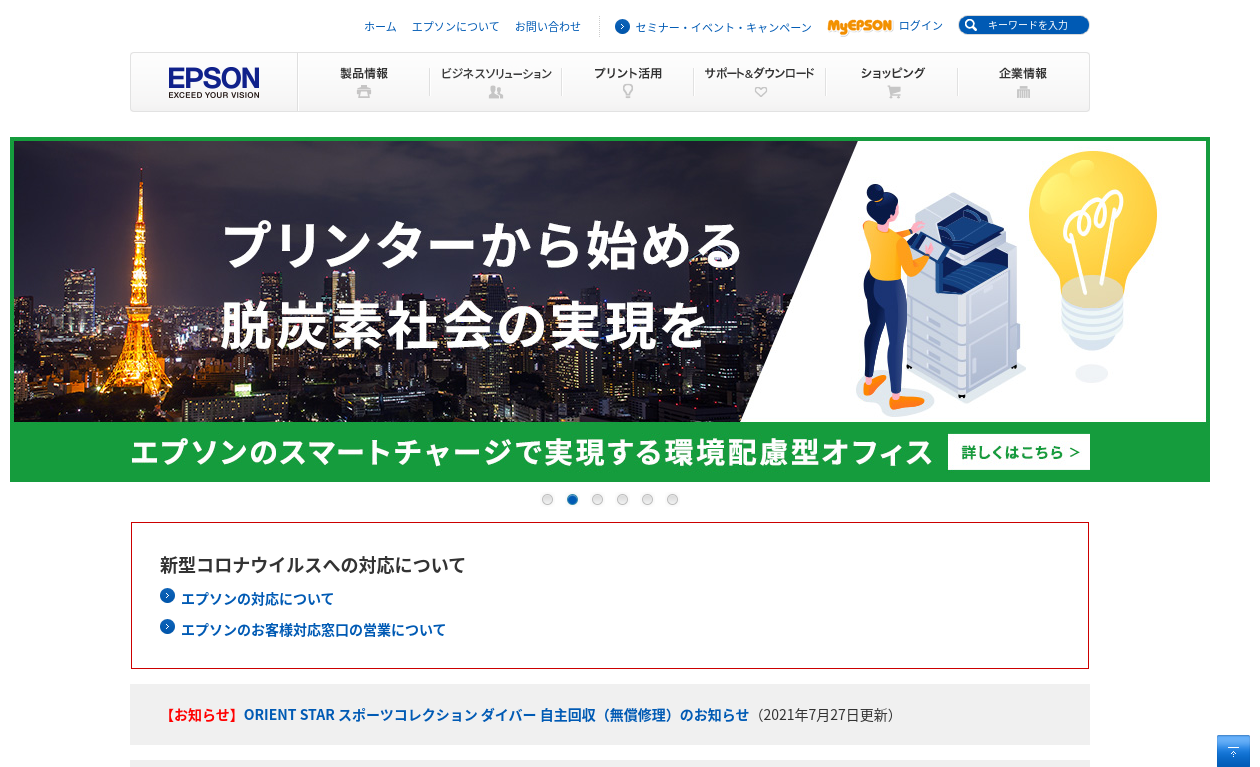Open the ビジネスソリューション menu

tap(496, 82)
